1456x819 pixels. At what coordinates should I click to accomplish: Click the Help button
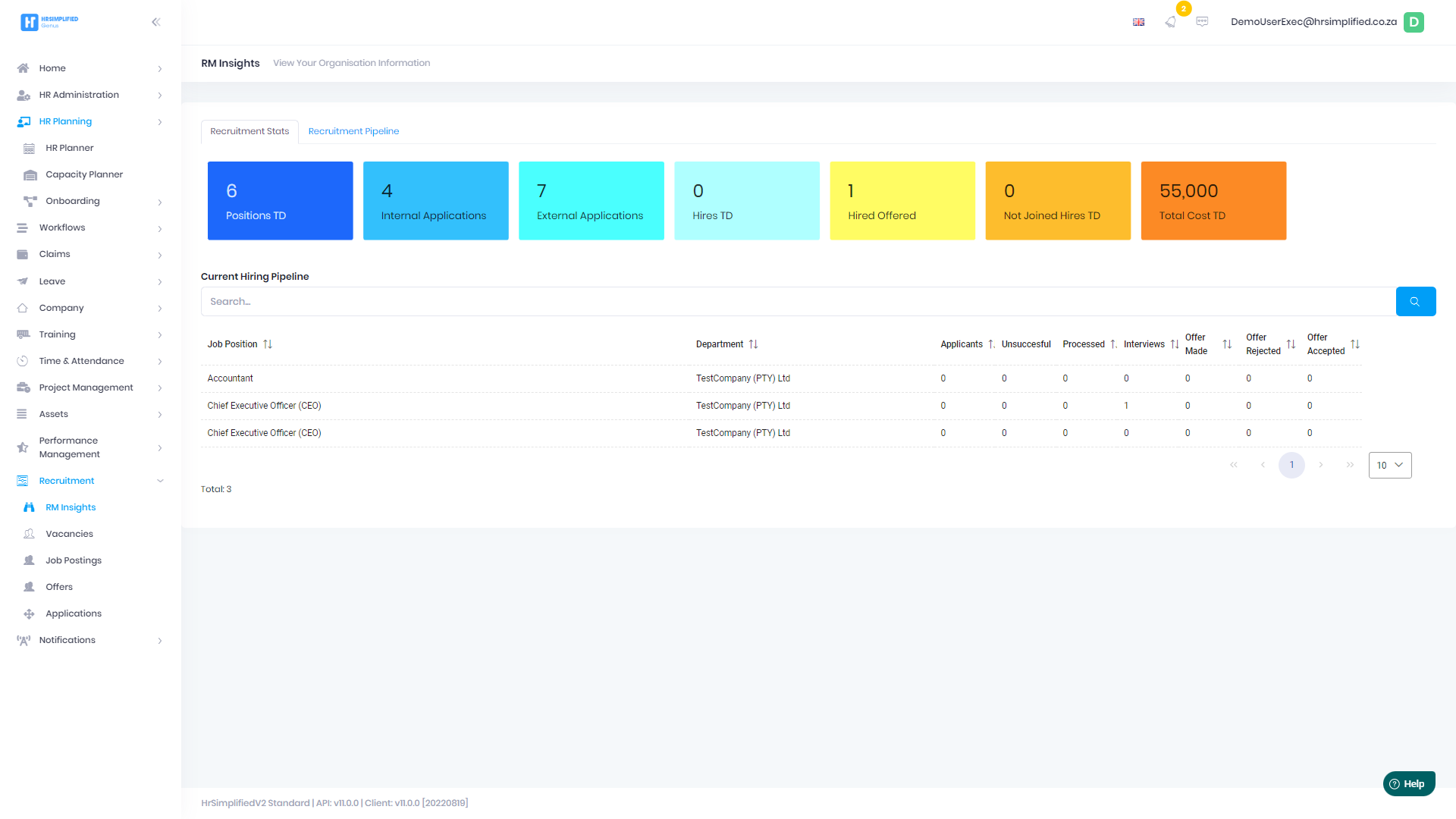(1408, 783)
